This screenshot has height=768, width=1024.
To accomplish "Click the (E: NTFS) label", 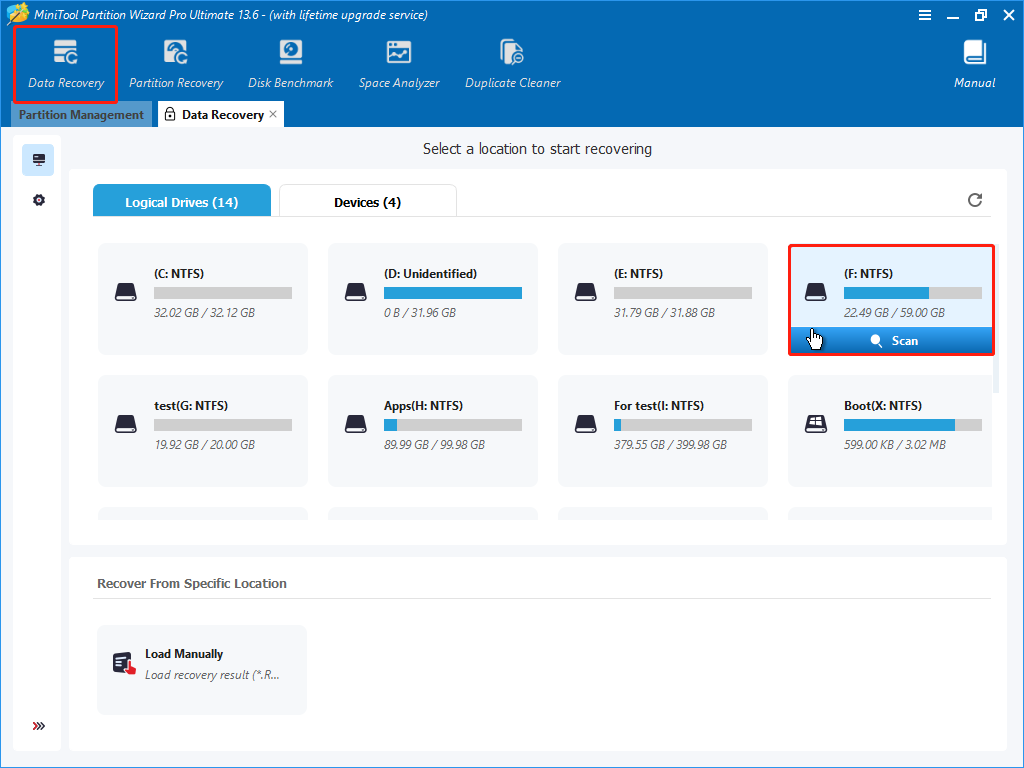I will pyautogui.click(x=639, y=274).
